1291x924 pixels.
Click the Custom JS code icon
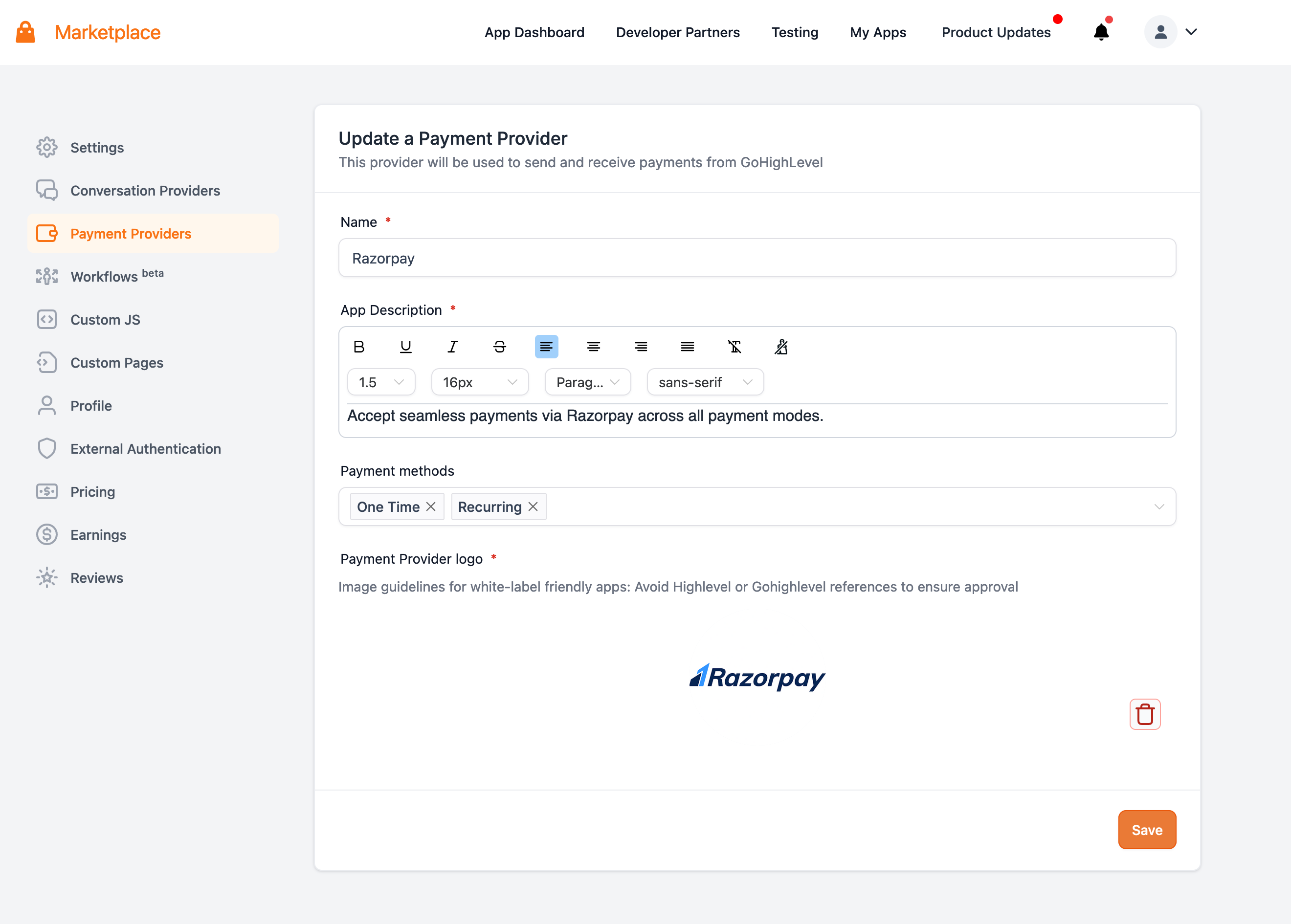pos(46,319)
